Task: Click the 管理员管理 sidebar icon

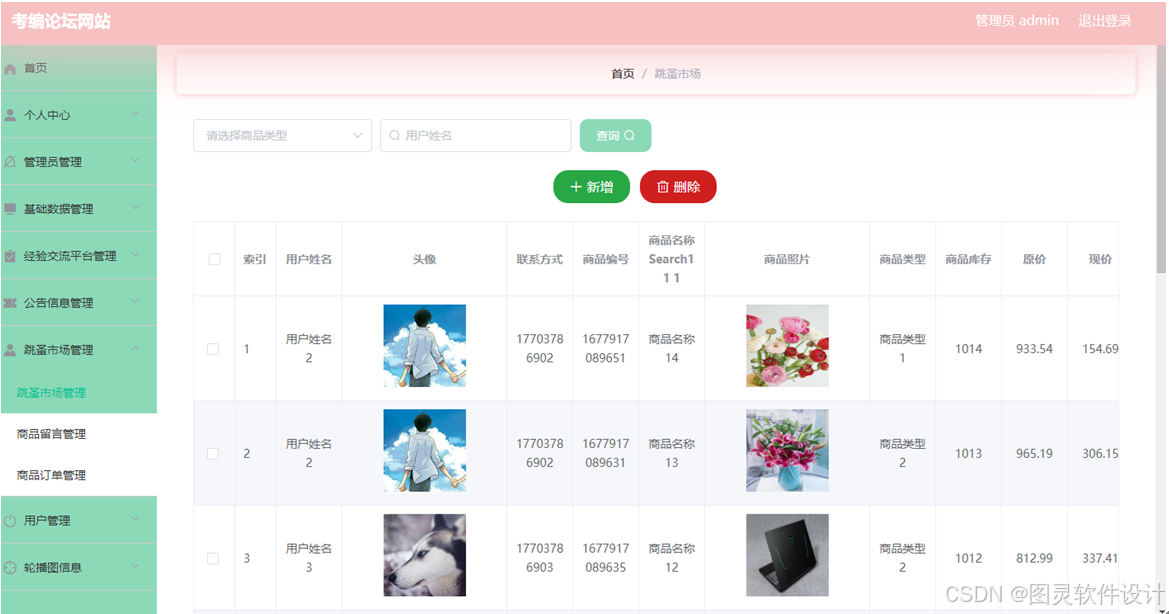Action: click(x=10, y=161)
